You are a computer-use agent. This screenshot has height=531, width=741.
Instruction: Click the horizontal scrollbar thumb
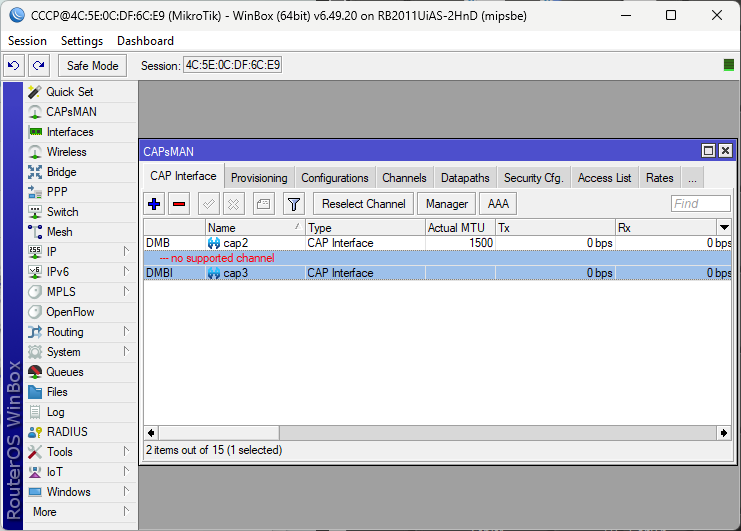click(x=219, y=433)
